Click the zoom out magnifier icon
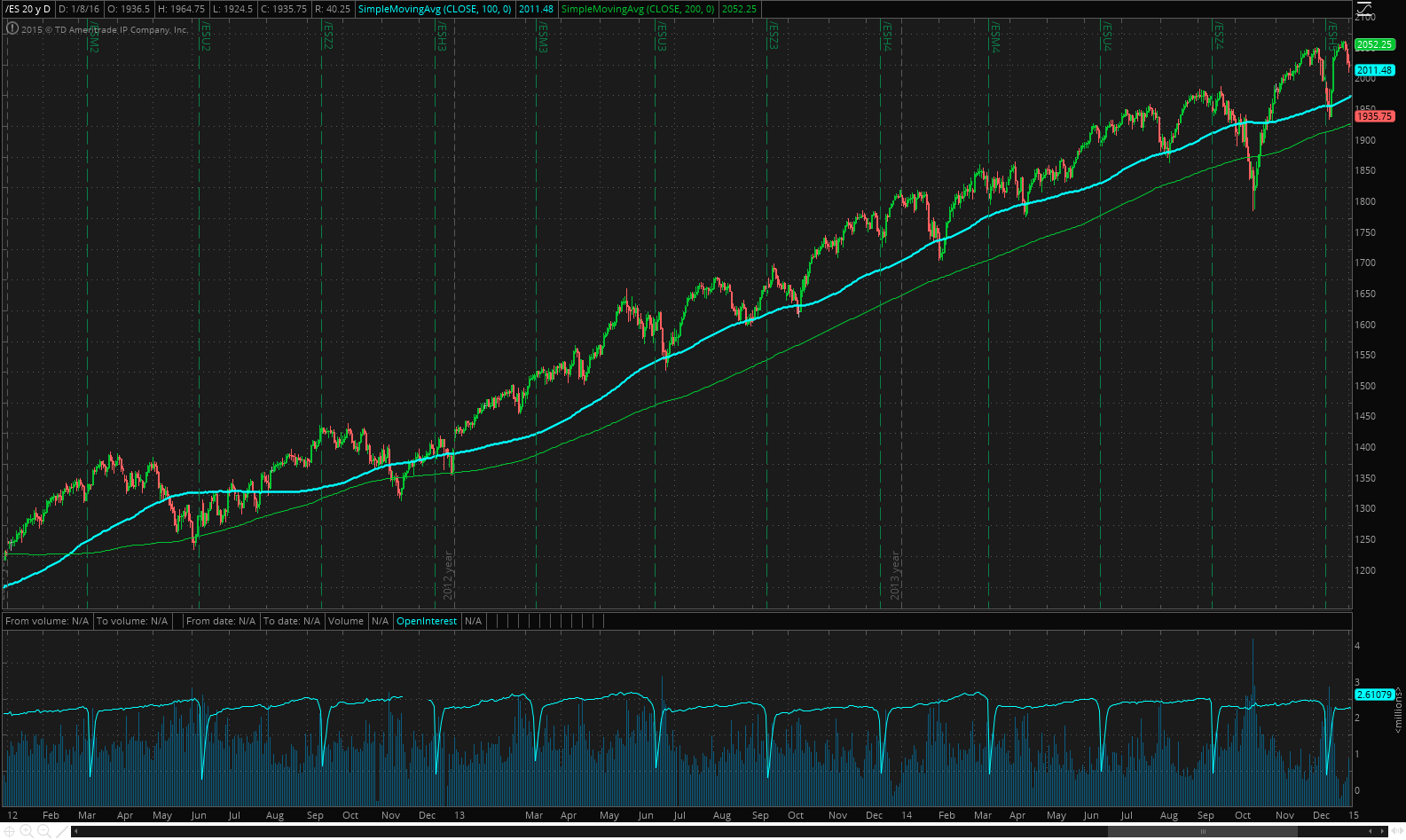 43,831
